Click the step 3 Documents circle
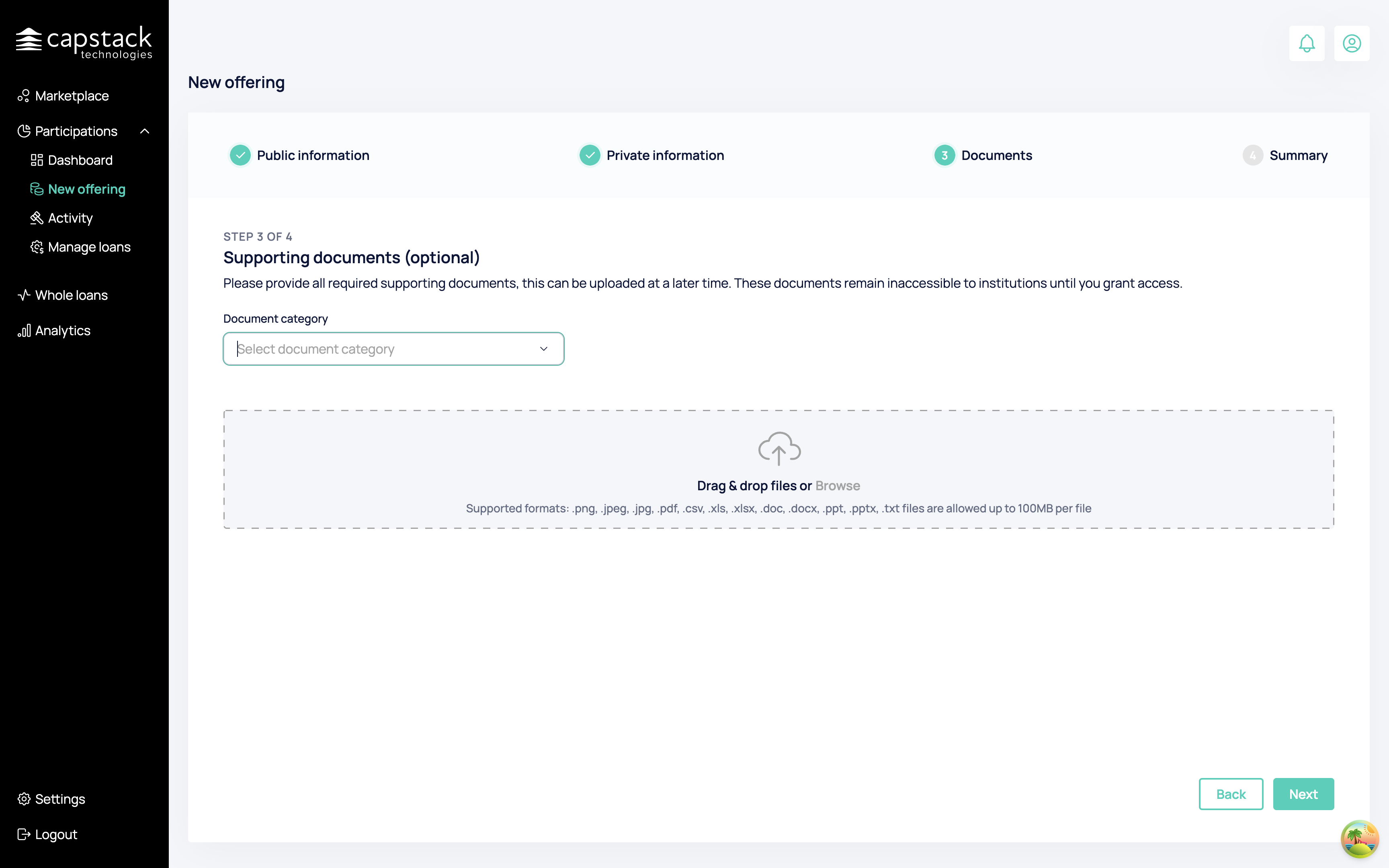Image resolution: width=1389 pixels, height=868 pixels. pos(944,155)
